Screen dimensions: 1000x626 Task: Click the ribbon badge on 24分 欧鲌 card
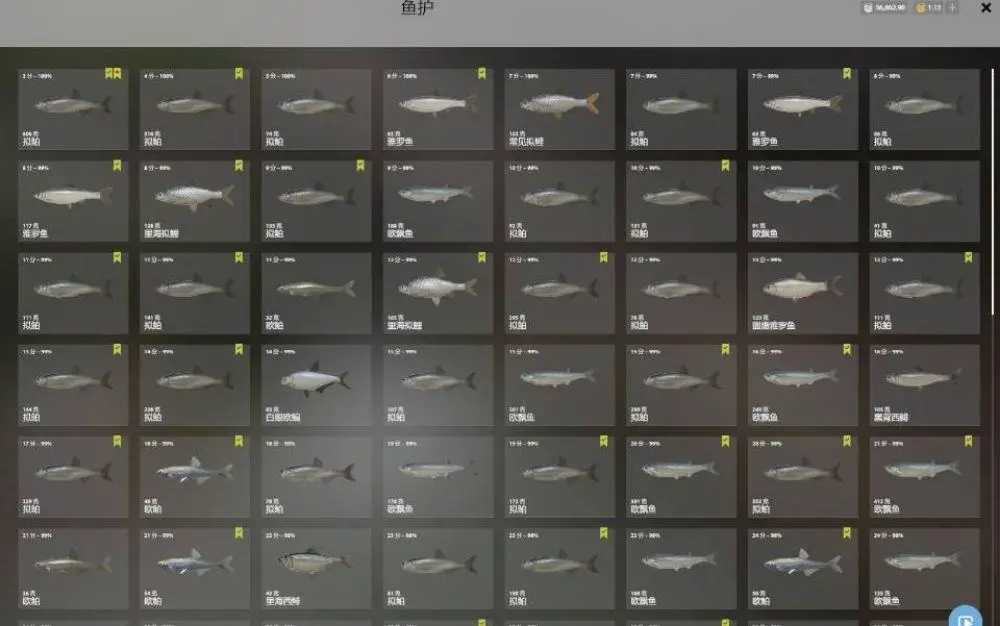[847, 533]
